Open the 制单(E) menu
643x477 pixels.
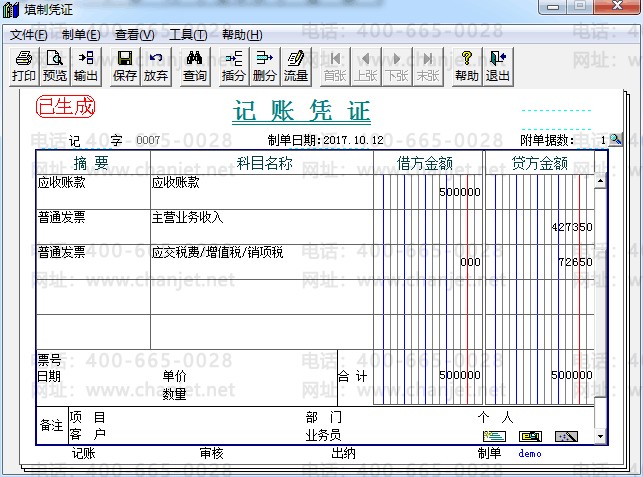pyautogui.click(x=81, y=35)
